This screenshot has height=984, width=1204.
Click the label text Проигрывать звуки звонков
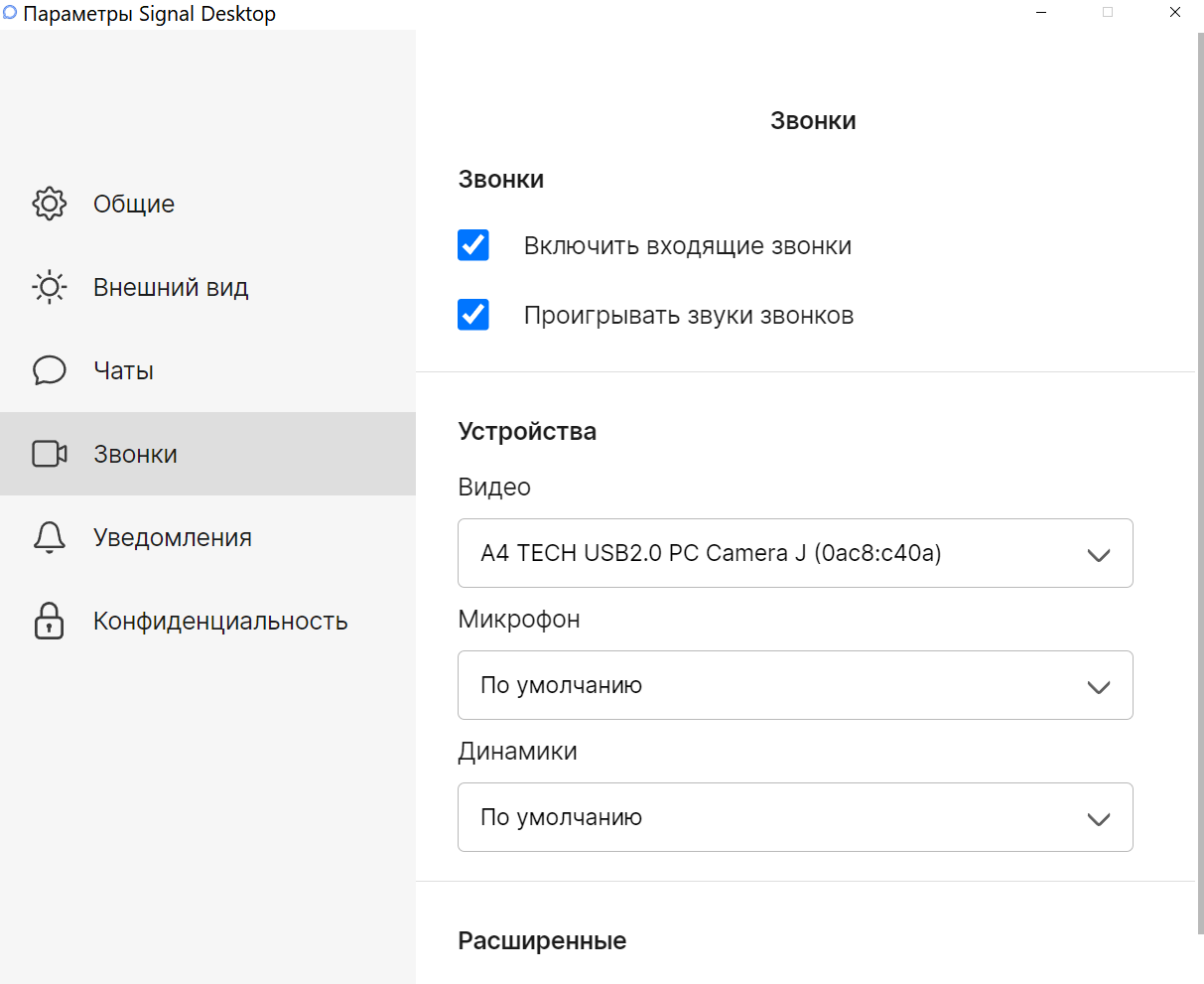pos(689,316)
